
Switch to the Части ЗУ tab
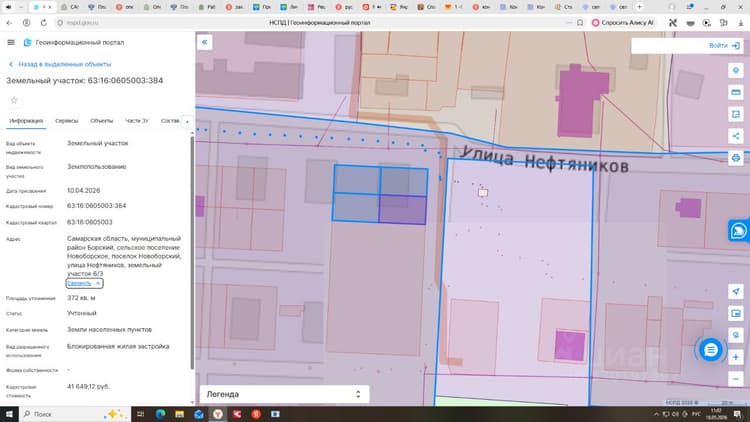click(137, 121)
